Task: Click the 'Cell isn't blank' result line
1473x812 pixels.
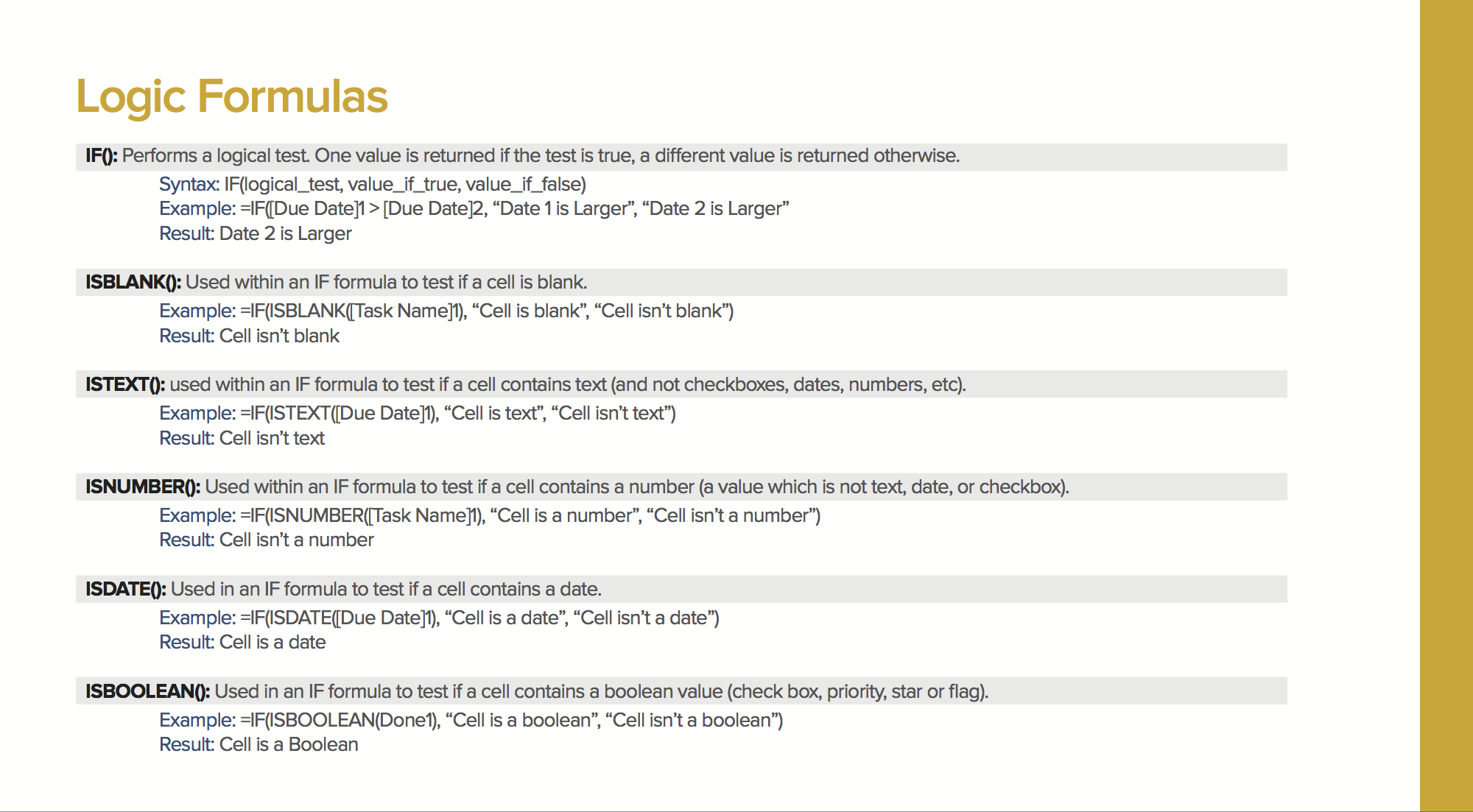Action: (250, 336)
